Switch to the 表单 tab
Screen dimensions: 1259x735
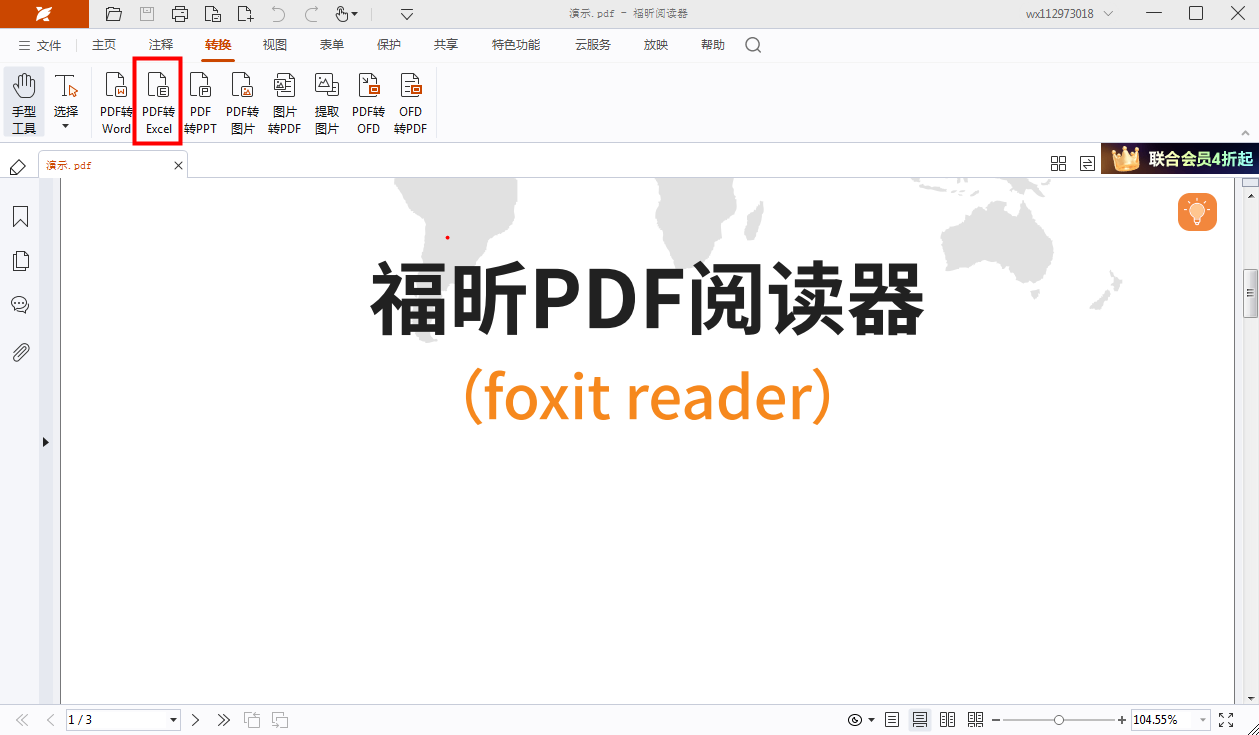pos(332,45)
